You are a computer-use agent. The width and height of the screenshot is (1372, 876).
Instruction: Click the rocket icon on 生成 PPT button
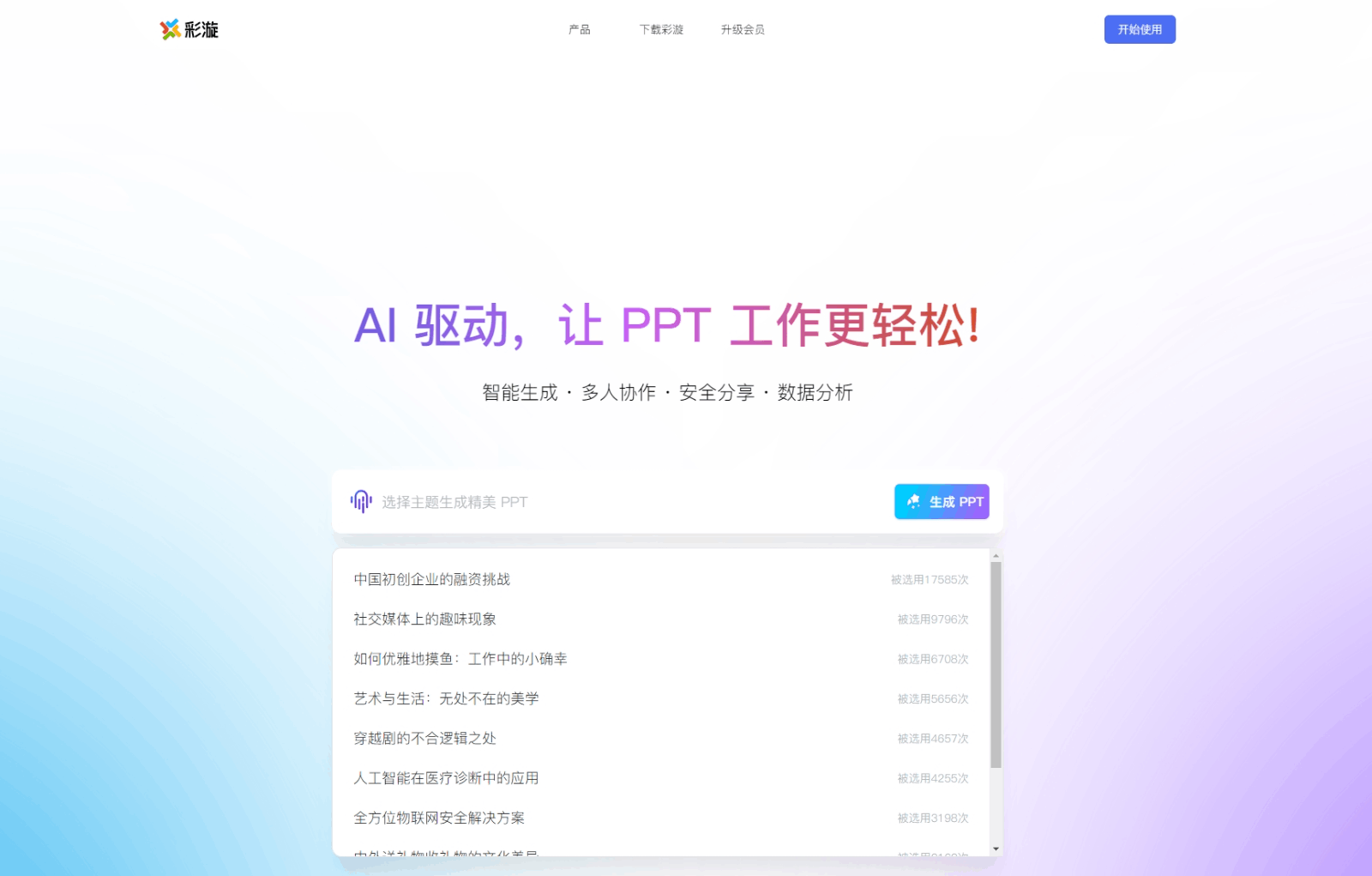[913, 502]
